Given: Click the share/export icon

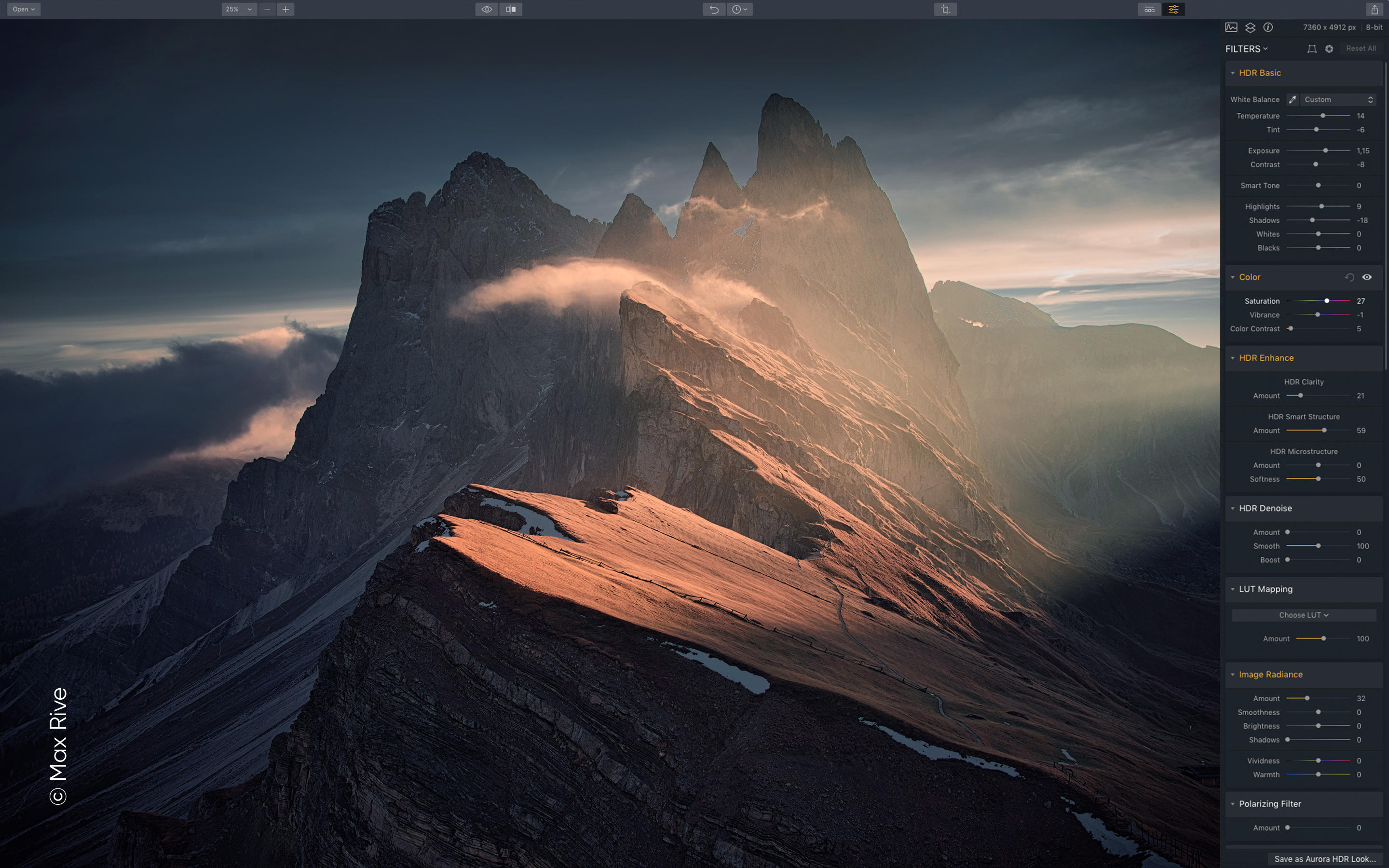Looking at the screenshot, I should click(1374, 9).
